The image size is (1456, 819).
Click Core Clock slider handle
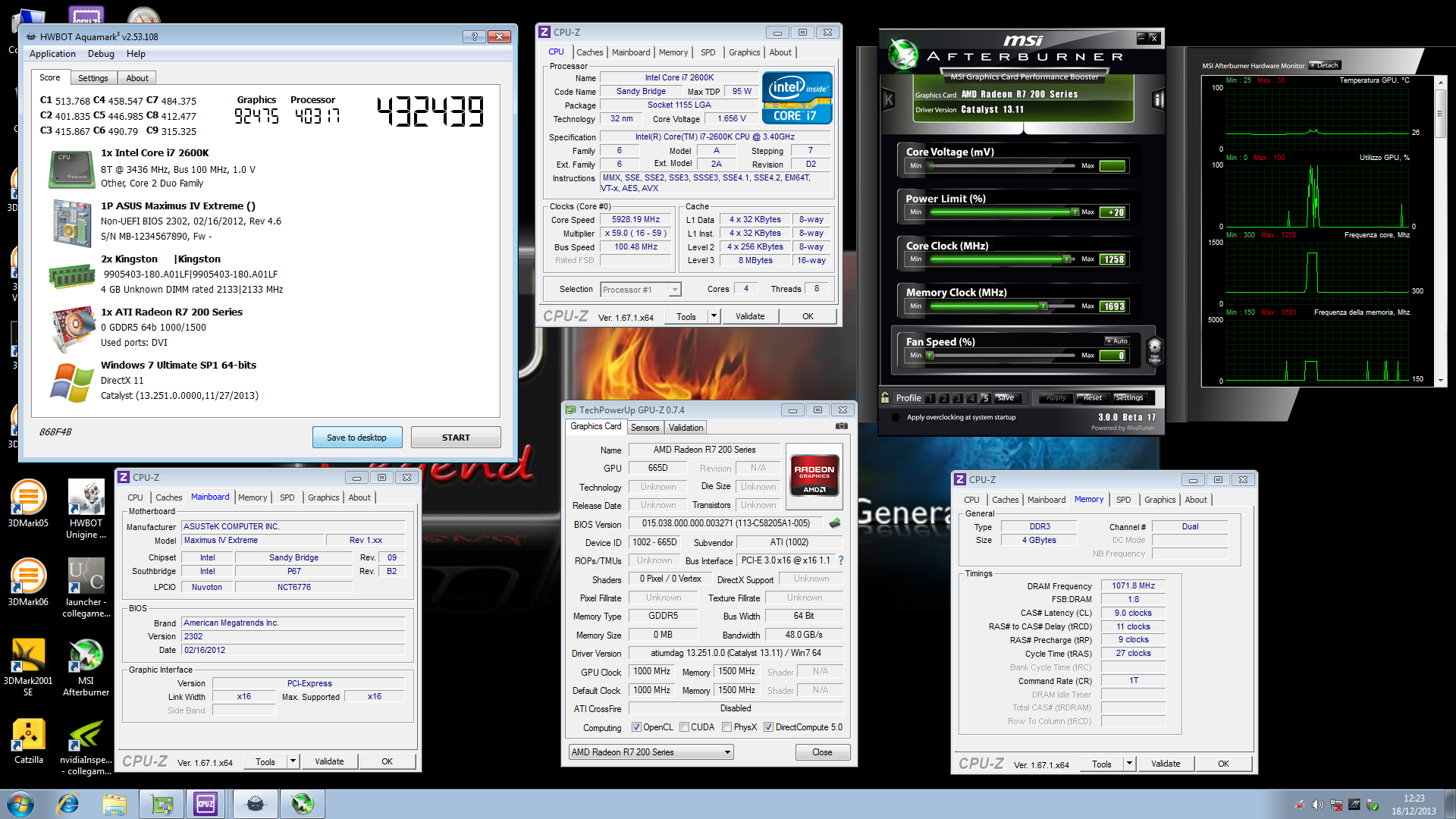click(1066, 259)
